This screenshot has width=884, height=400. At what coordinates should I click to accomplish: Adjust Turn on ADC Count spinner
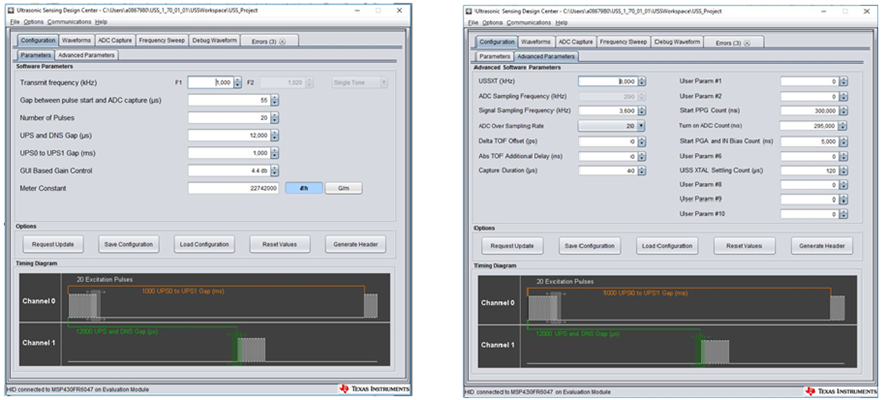click(843, 126)
